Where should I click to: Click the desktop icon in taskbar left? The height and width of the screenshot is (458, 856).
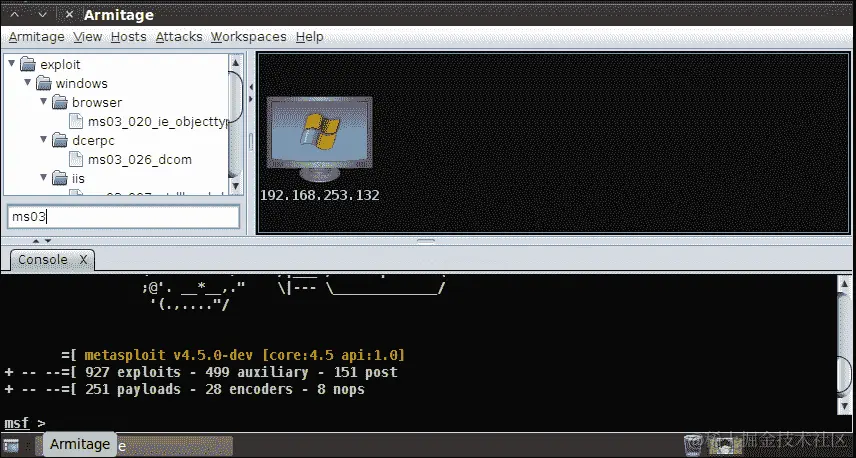pos(11,445)
